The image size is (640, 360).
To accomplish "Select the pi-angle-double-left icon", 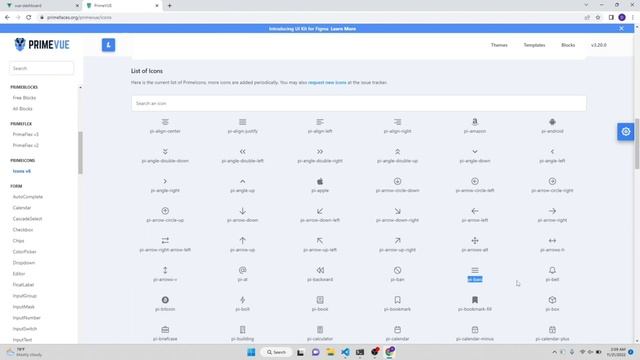I will click(242, 152).
